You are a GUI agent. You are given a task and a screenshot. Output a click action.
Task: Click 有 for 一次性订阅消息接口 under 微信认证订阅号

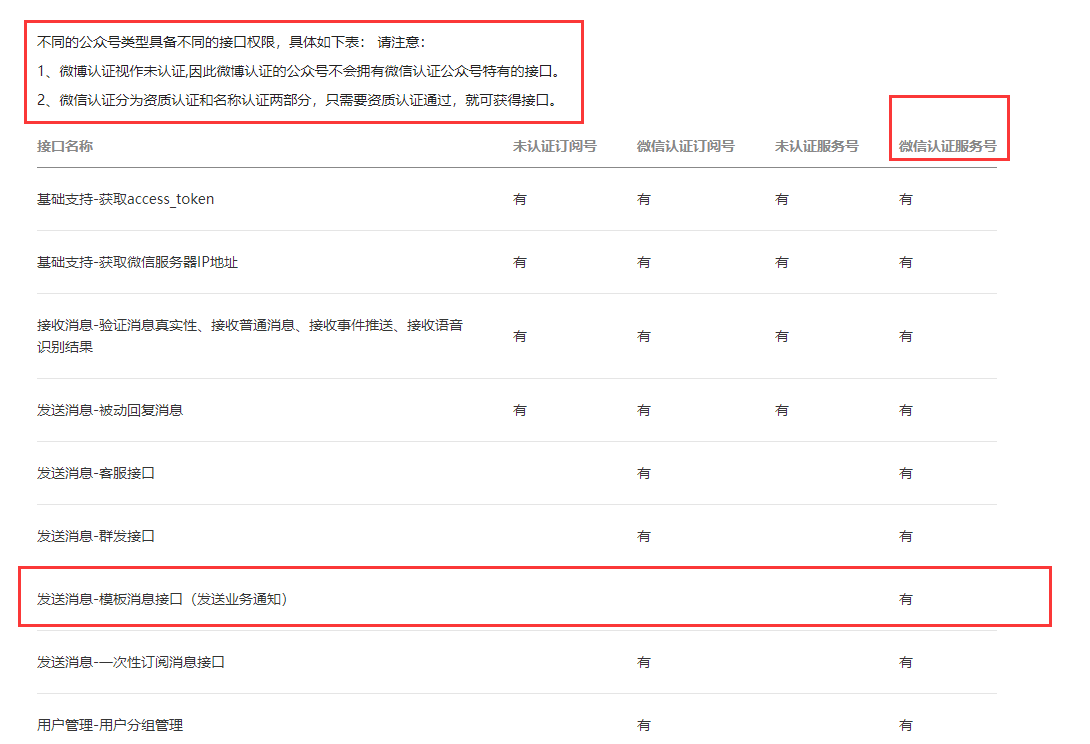point(644,663)
